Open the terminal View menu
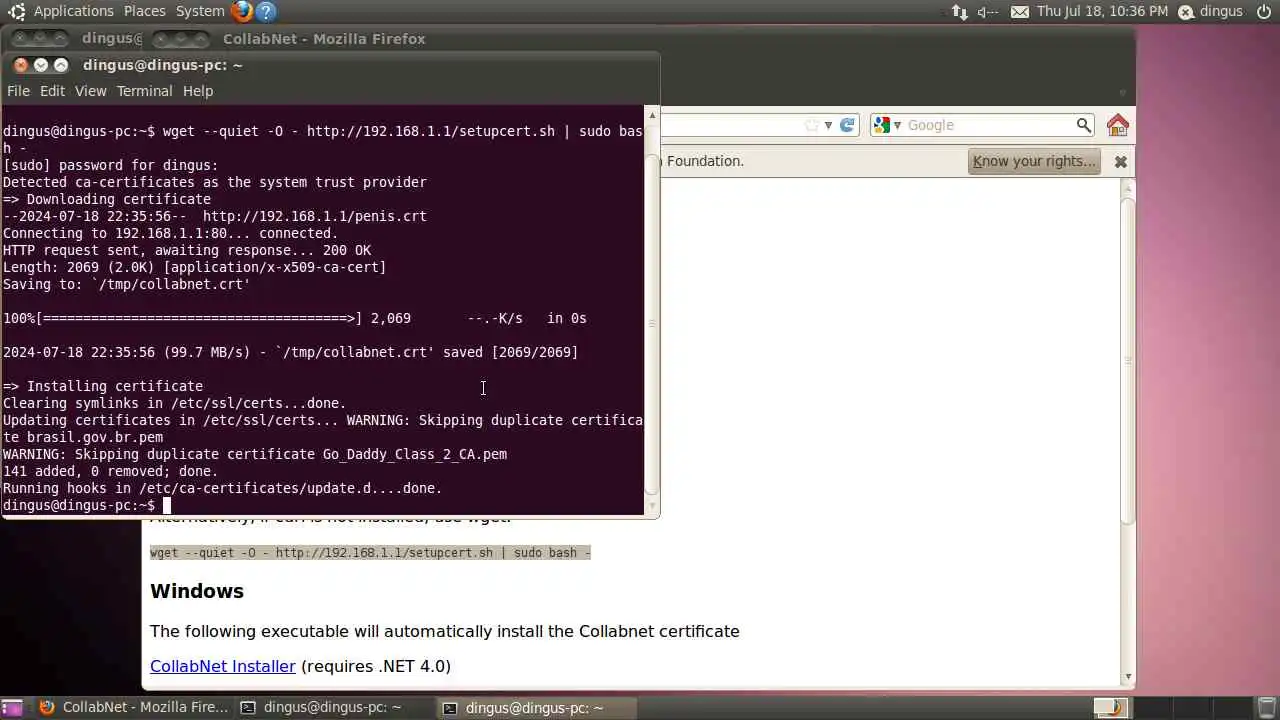Screen dimensions: 1280x720 [90, 91]
